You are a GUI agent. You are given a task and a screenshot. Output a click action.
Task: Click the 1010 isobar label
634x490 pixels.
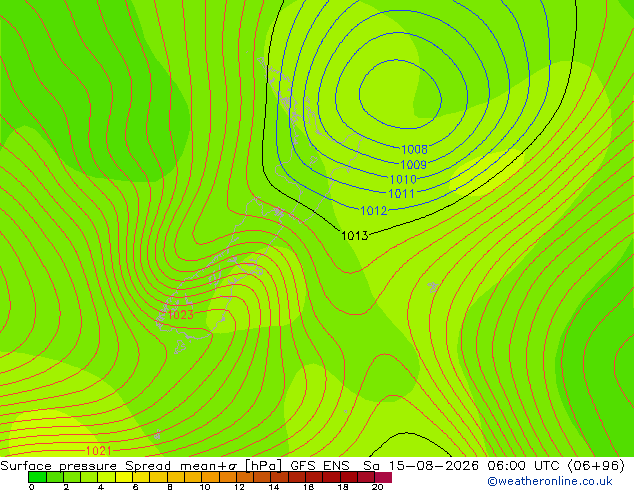click(403, 179)
